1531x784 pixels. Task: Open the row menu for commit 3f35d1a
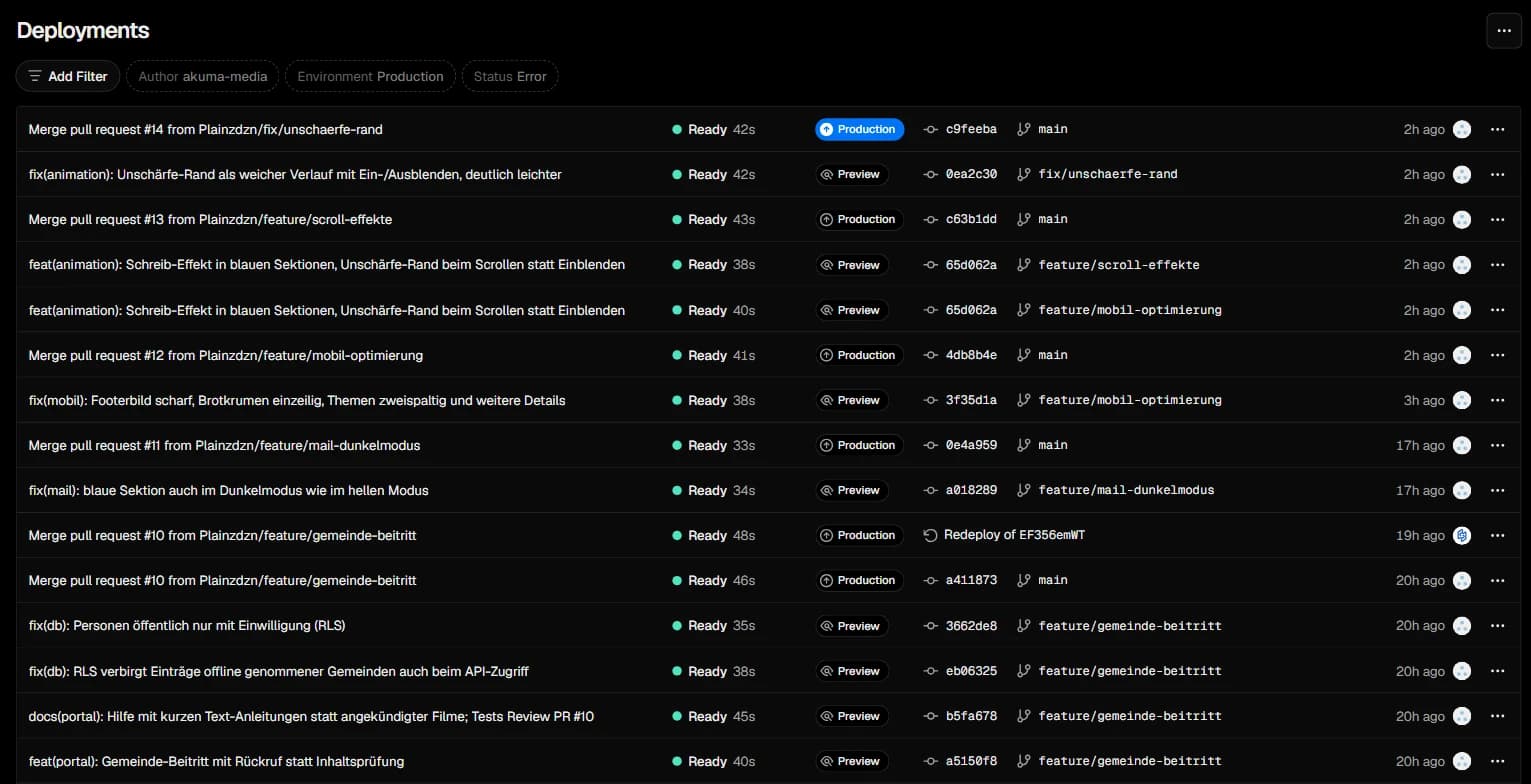click(1497, 400)
